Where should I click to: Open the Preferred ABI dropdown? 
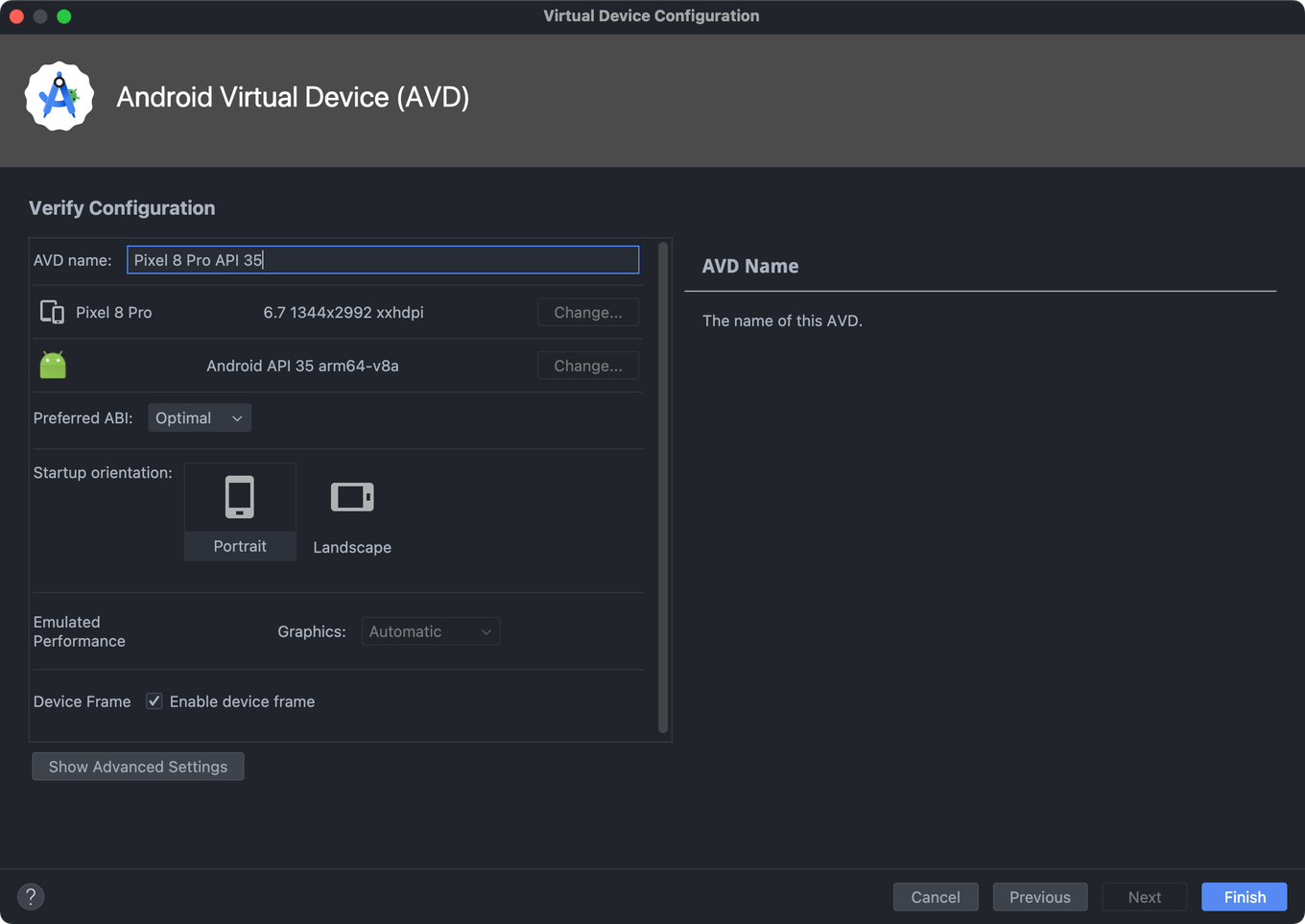pyautogui.click(x=200, y=418)
